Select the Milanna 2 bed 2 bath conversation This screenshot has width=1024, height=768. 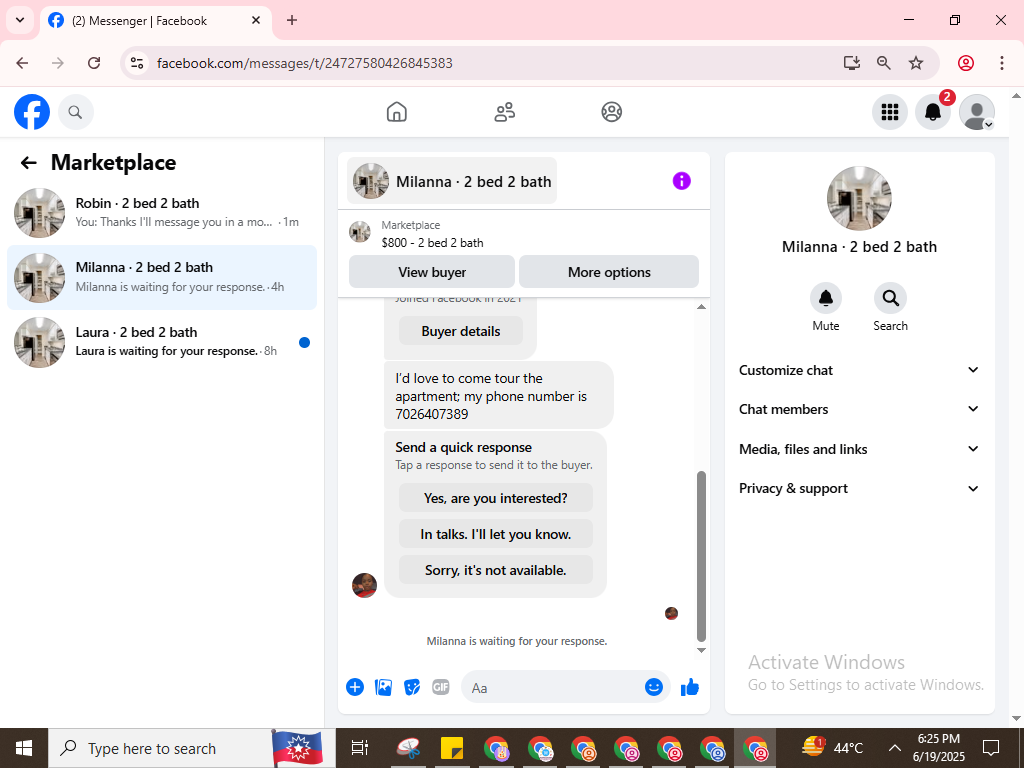point(162,278)
